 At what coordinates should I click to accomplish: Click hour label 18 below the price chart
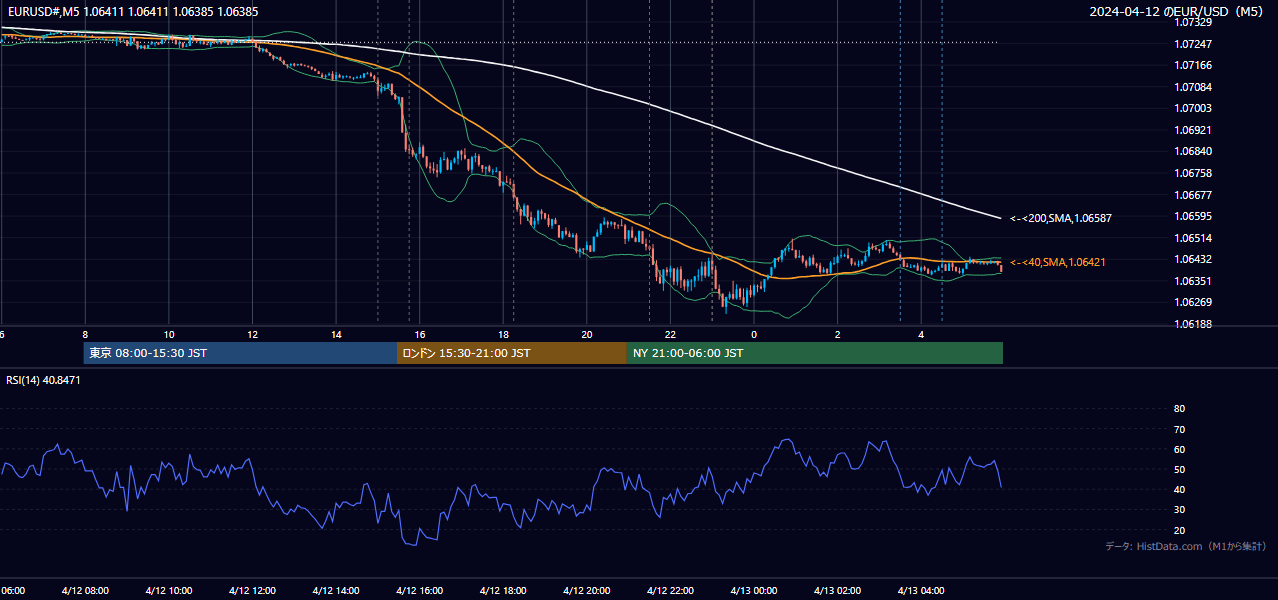tap(504, 334)
